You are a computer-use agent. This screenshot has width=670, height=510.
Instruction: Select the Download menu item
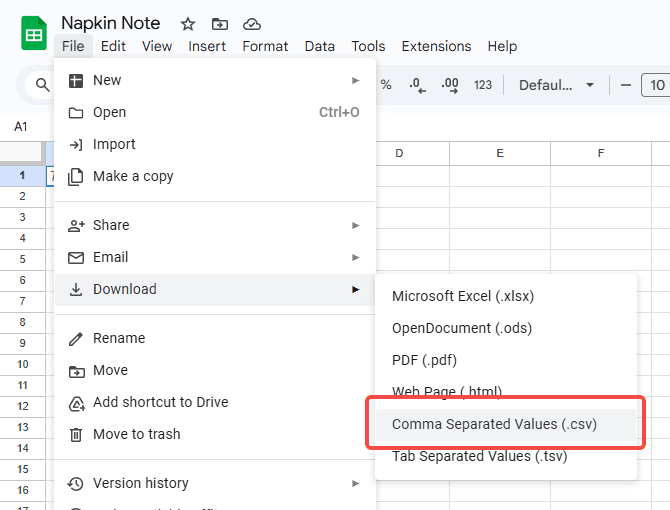click(215, 289)
